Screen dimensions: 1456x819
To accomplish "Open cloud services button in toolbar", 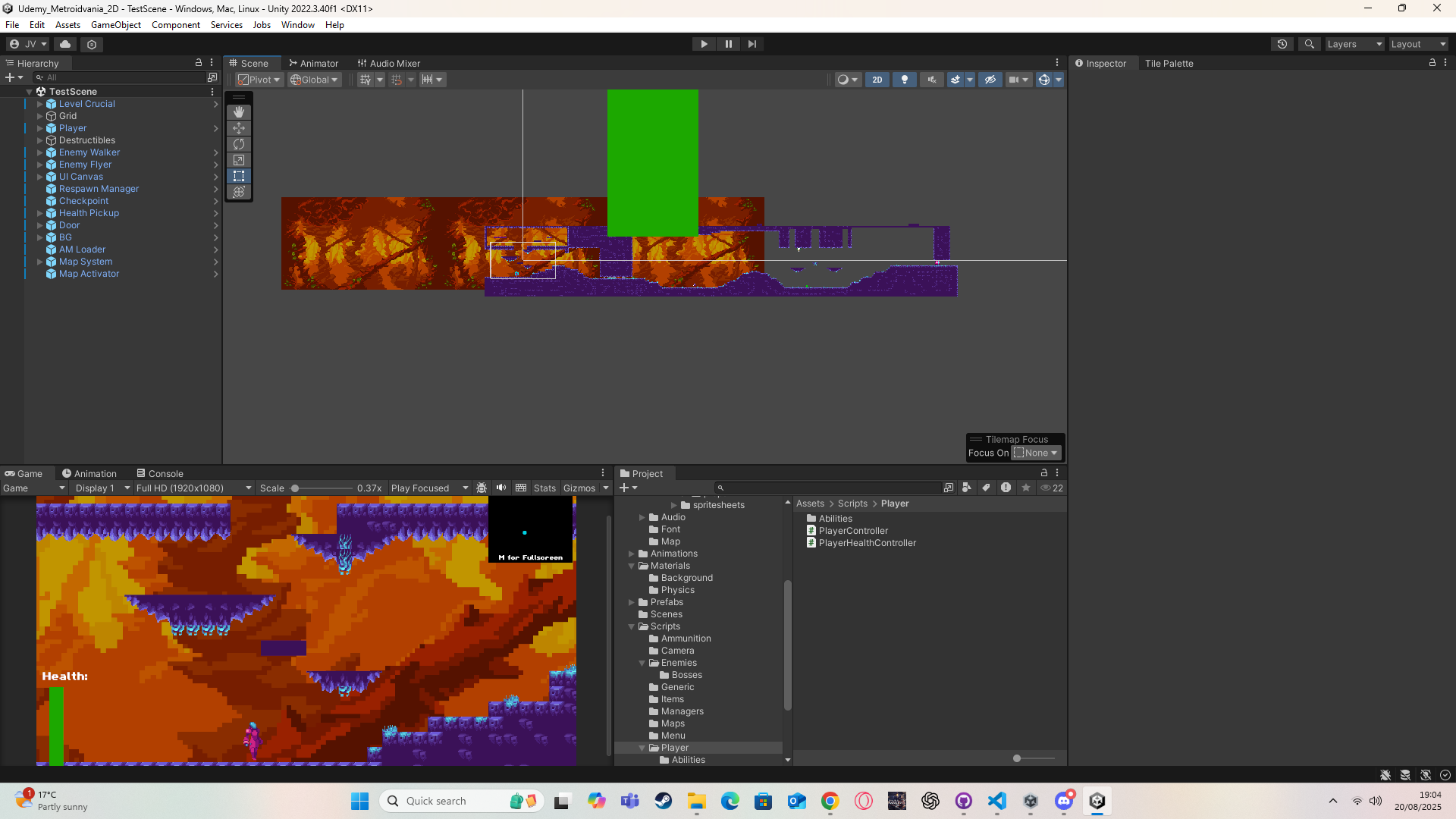I will pos(65,44).
